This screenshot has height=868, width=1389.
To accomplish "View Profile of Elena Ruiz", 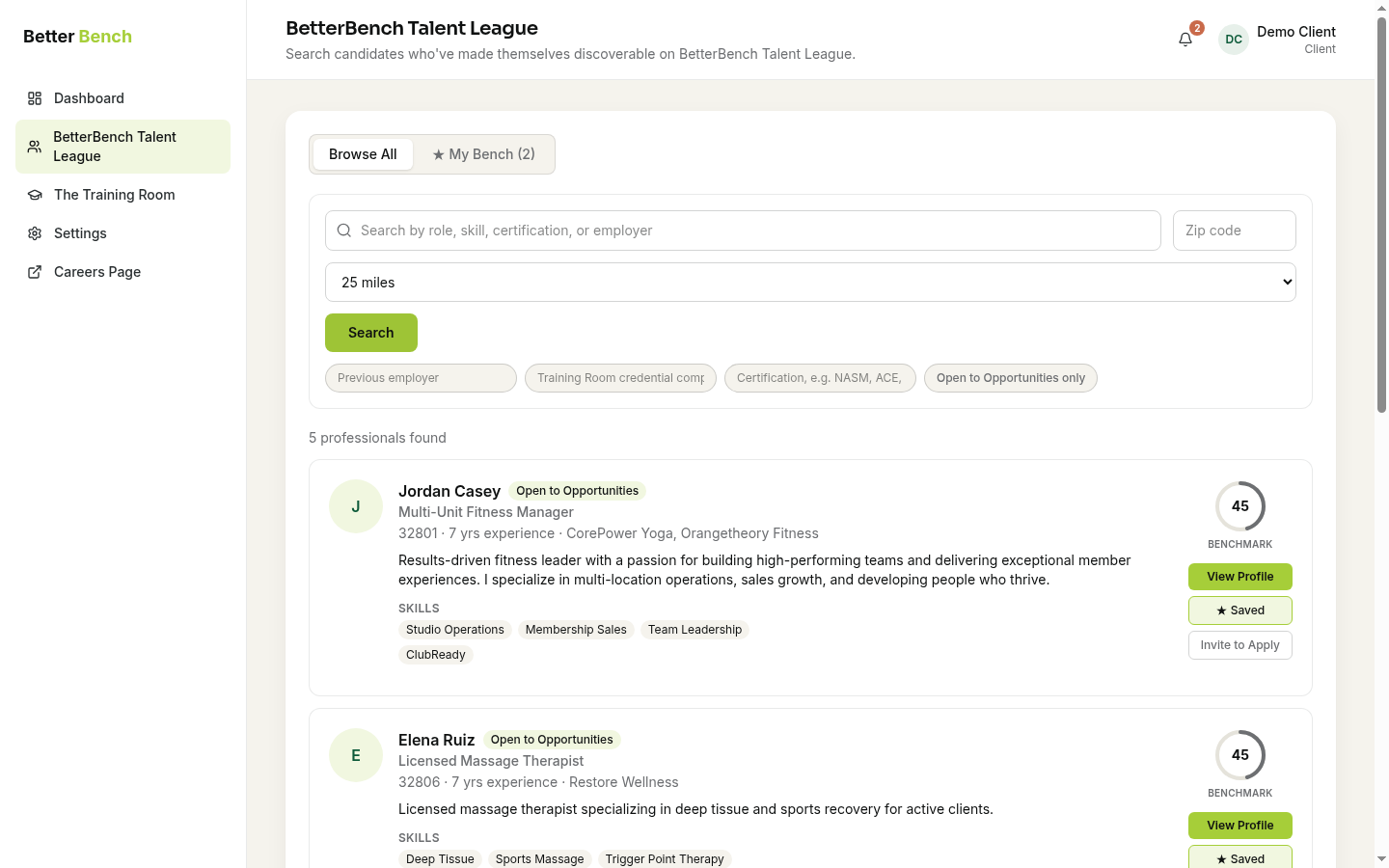I will [x=1239, y=826].
